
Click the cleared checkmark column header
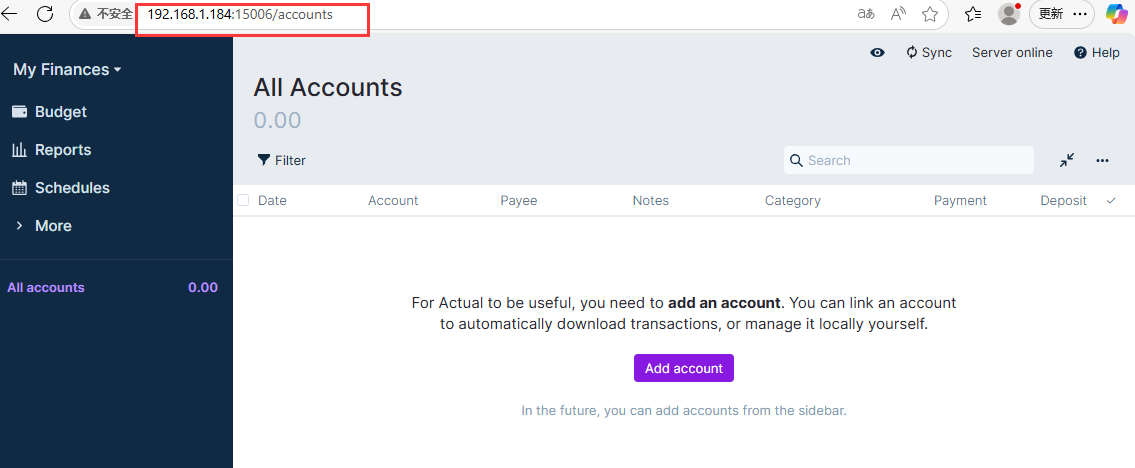click(1111, 200)
